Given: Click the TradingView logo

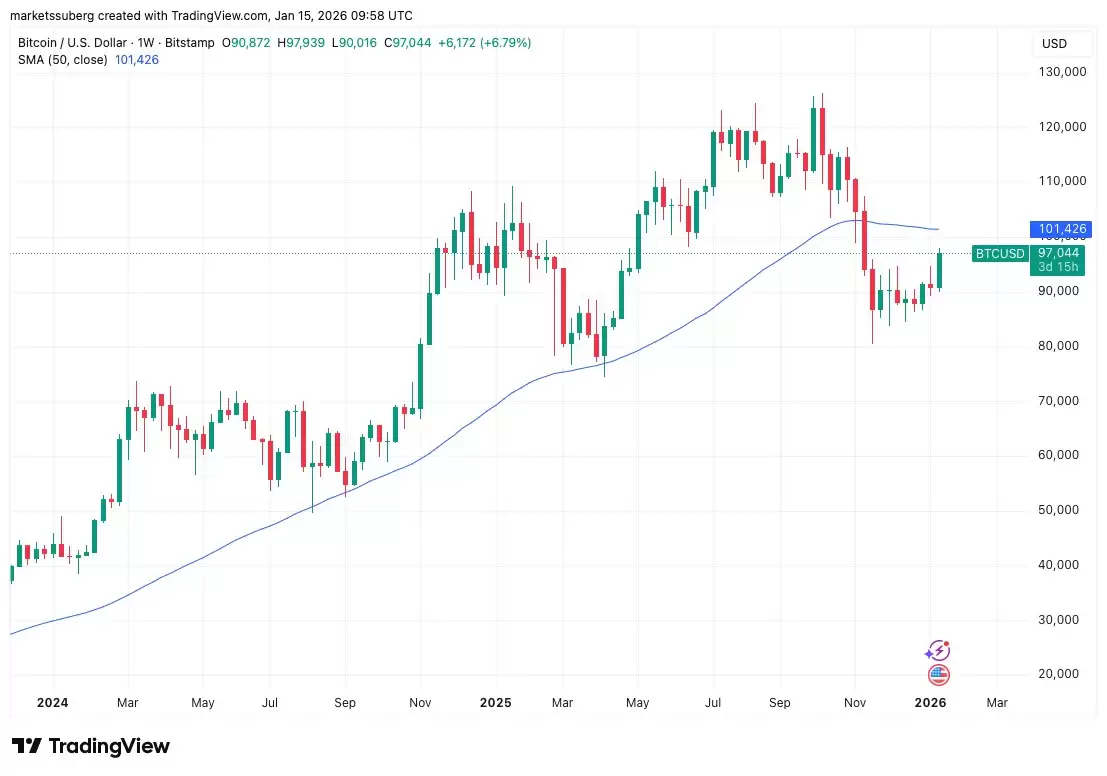Looking at the screenshot, I should 91,746.
